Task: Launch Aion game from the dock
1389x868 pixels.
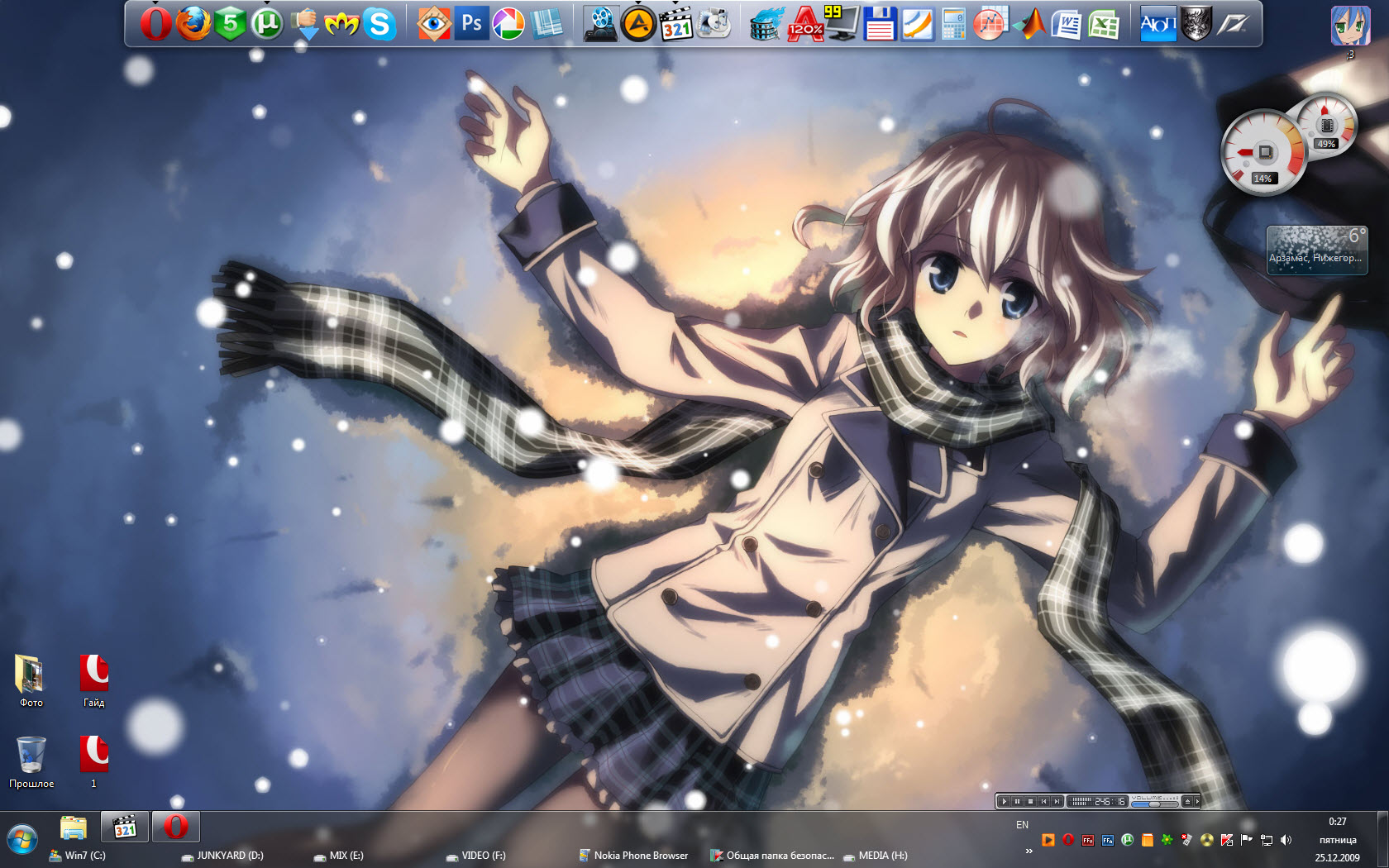Action: coord(1157,24)
